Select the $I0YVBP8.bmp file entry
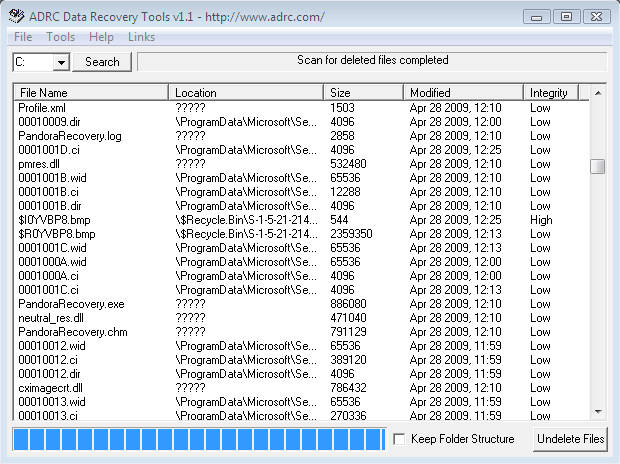 [x=56, y=220]
